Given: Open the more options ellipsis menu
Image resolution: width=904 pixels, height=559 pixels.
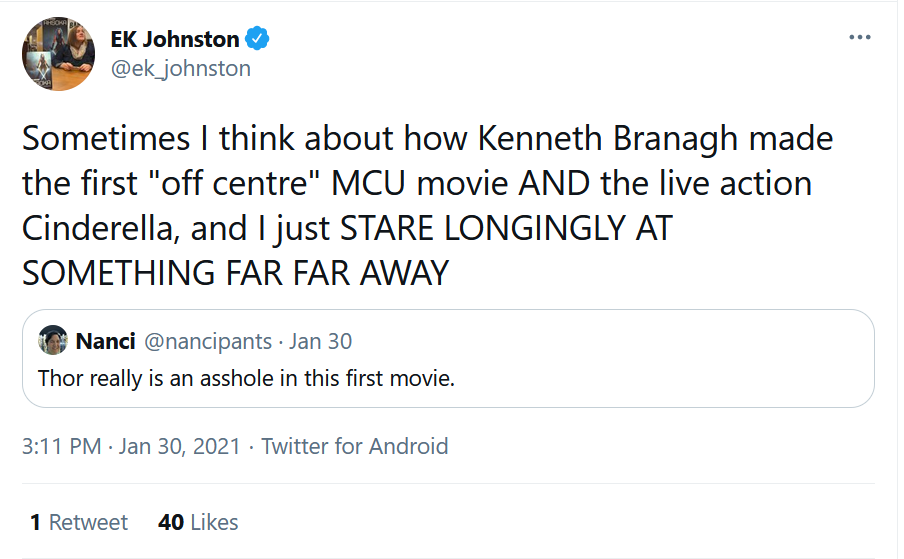Looking at the screenshot, I should [x=859, y=37].
